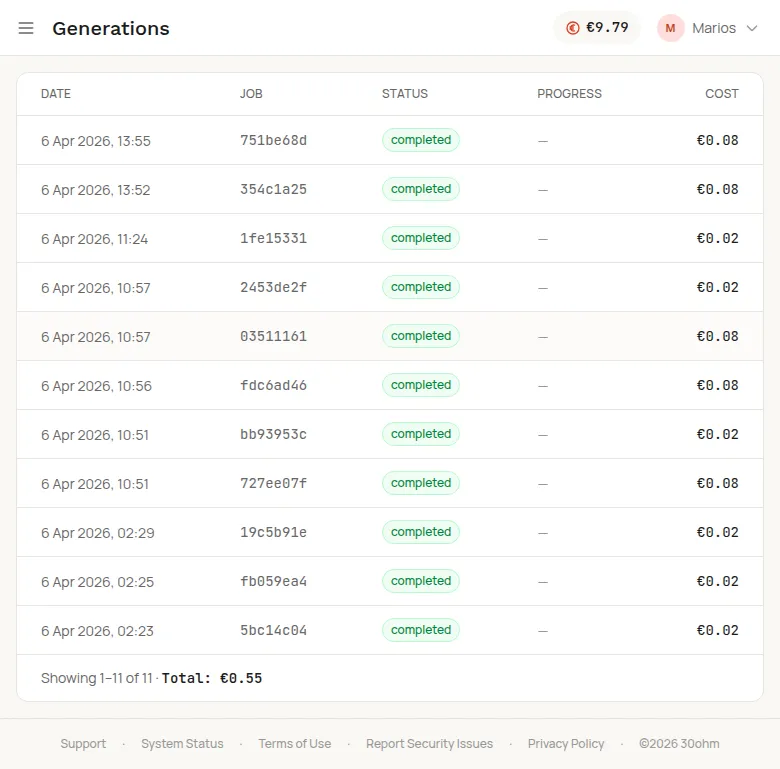Viewport: 780px width, 769px height.
Task: Click the PROGRESS column header
Action: (x=569, y=94)
